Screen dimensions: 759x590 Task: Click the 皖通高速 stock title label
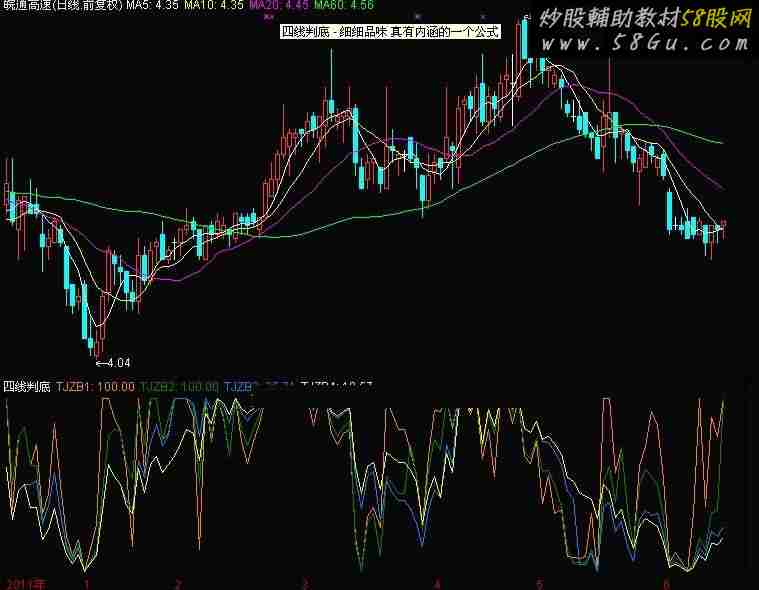(x=62, y=6)
